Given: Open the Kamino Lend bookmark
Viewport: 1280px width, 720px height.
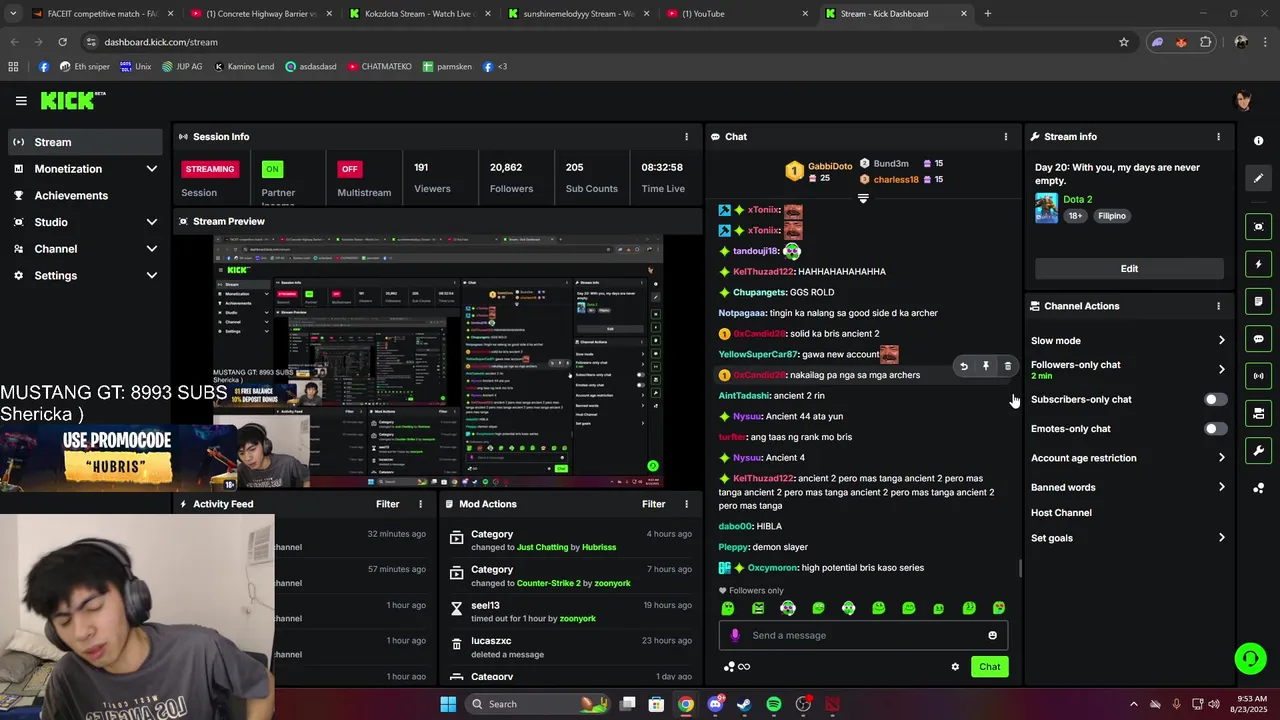Looking at the screenshot, I should (x=243, y=67).
